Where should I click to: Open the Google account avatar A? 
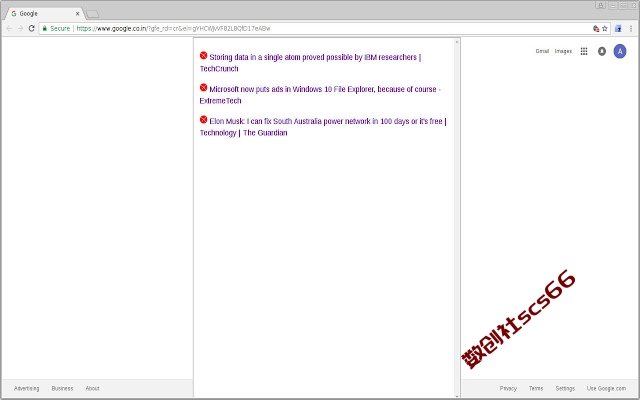pos(620,51)
